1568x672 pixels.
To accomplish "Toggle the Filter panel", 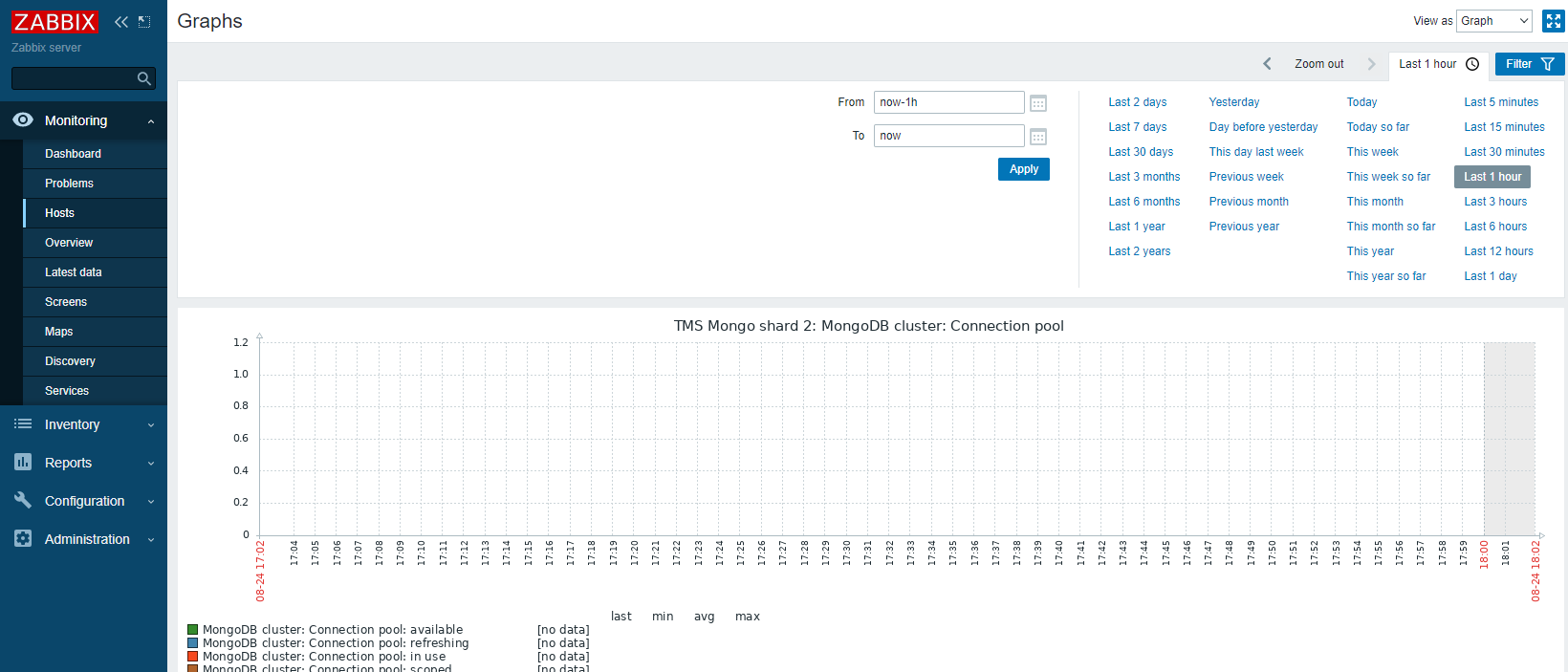I will [1529, 64].
